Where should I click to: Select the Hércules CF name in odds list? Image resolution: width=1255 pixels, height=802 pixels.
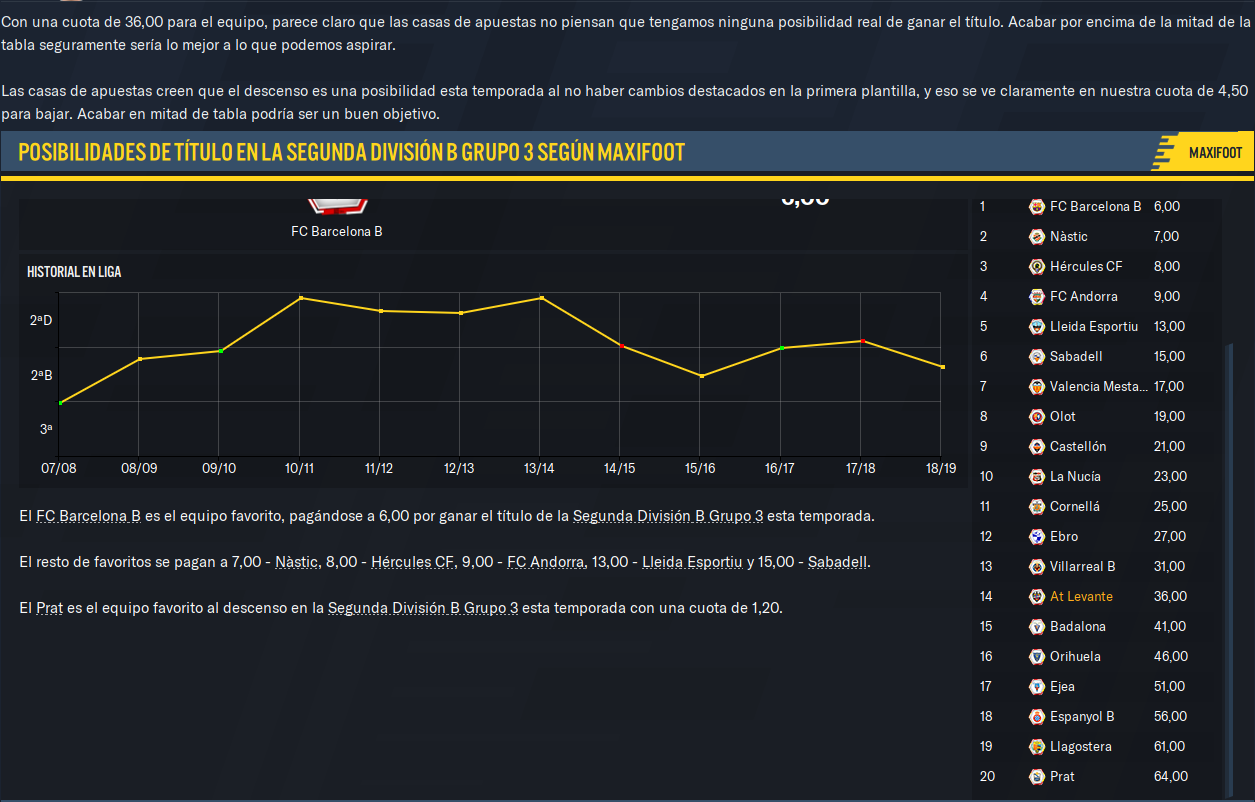(1086, 267)
